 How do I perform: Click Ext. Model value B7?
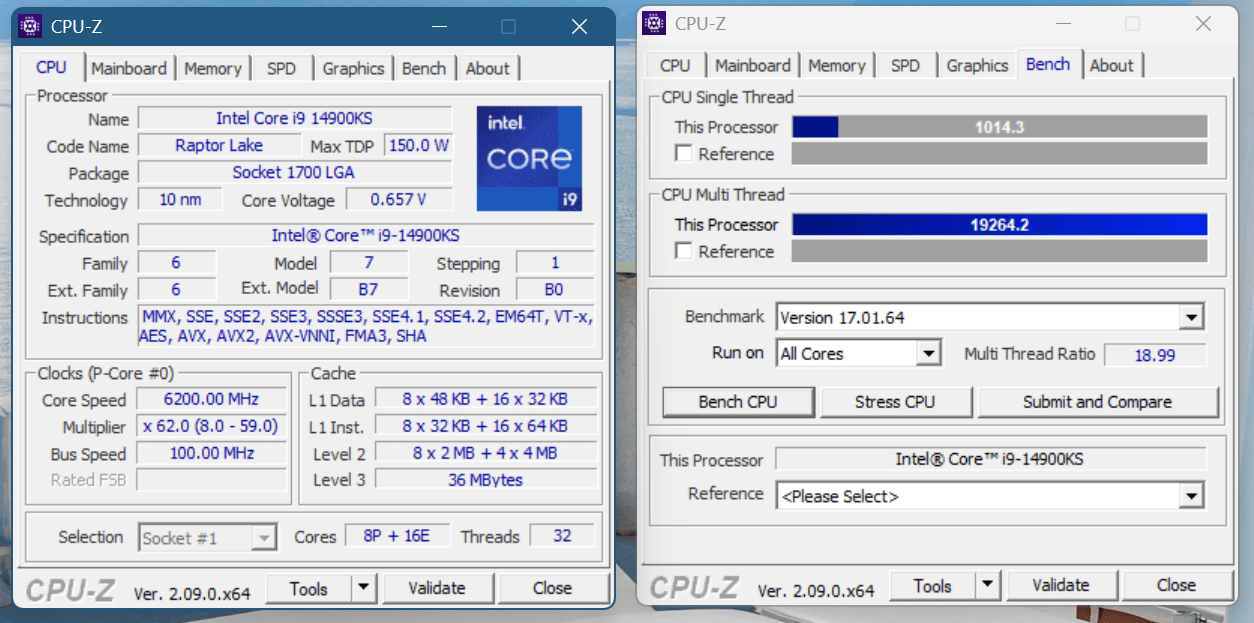point(368,290)
